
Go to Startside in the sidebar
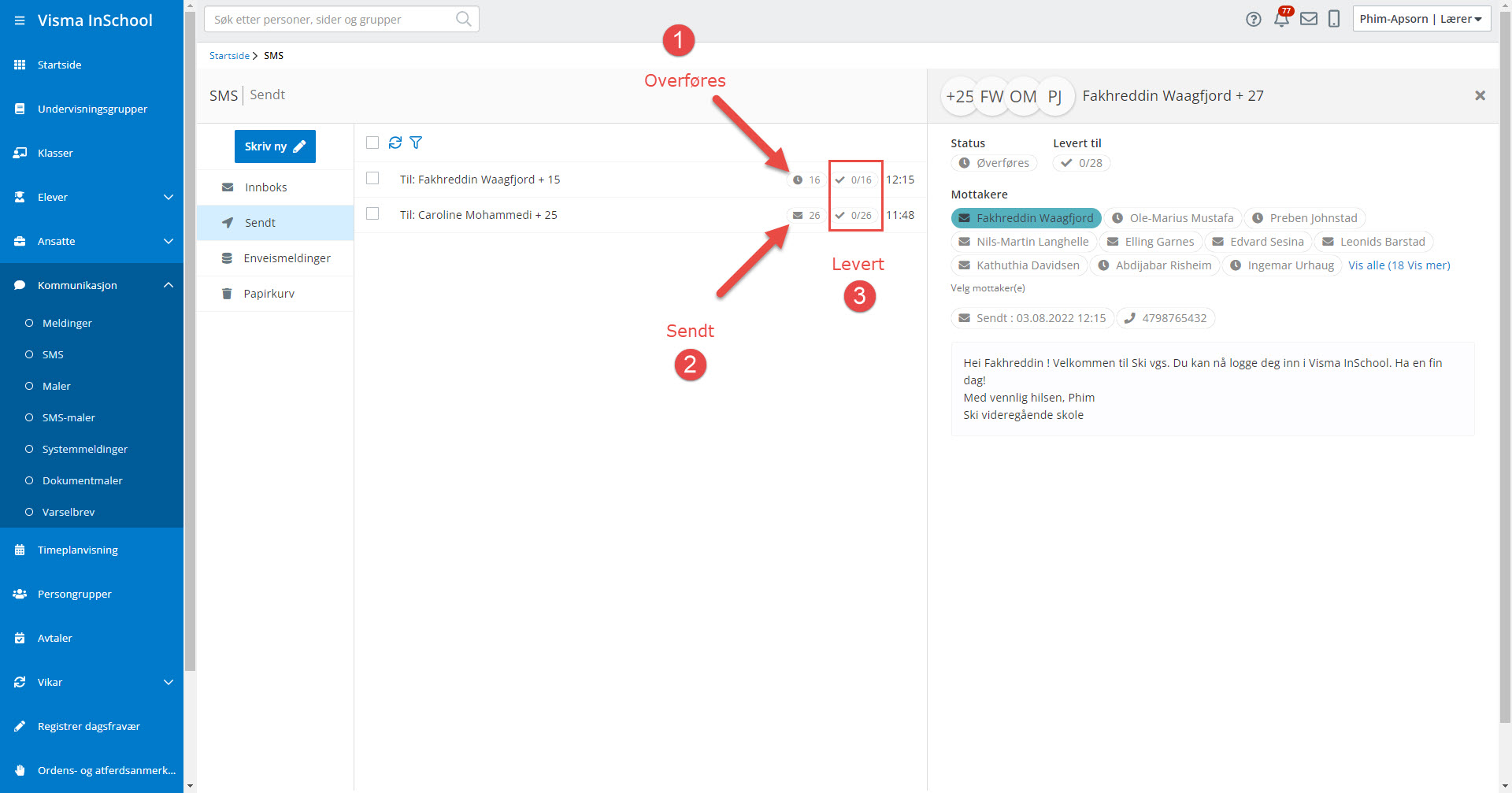point(91,65)
